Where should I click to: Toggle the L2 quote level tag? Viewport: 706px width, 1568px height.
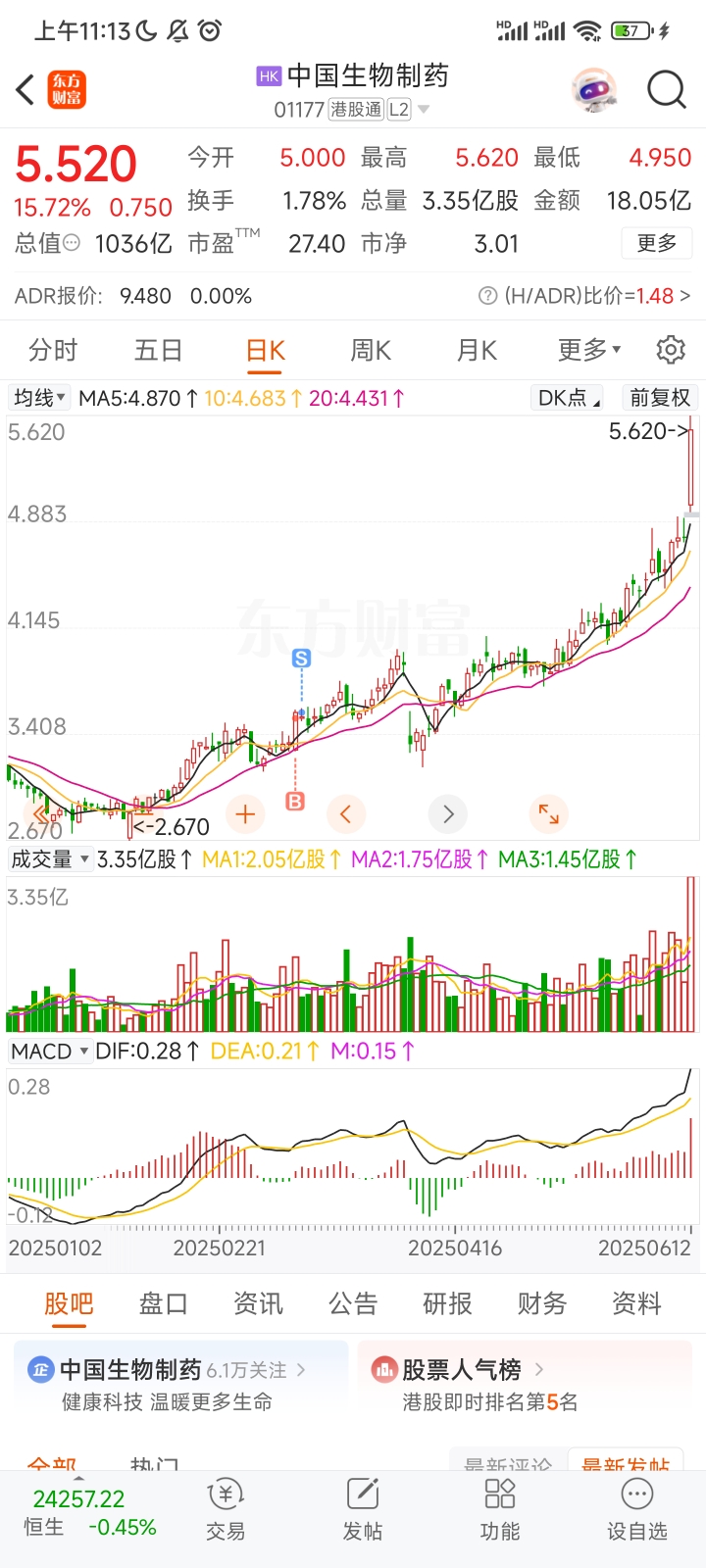click(398, 110)
